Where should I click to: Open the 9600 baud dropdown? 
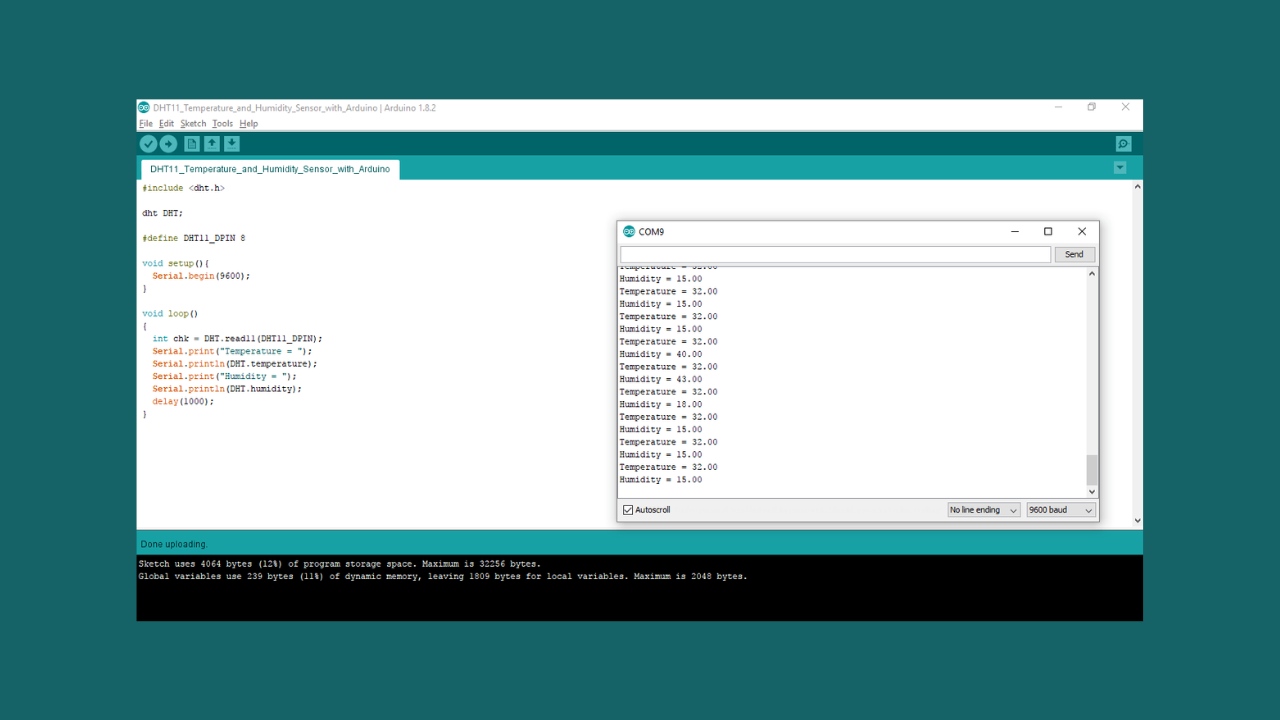pos(1061,510)
